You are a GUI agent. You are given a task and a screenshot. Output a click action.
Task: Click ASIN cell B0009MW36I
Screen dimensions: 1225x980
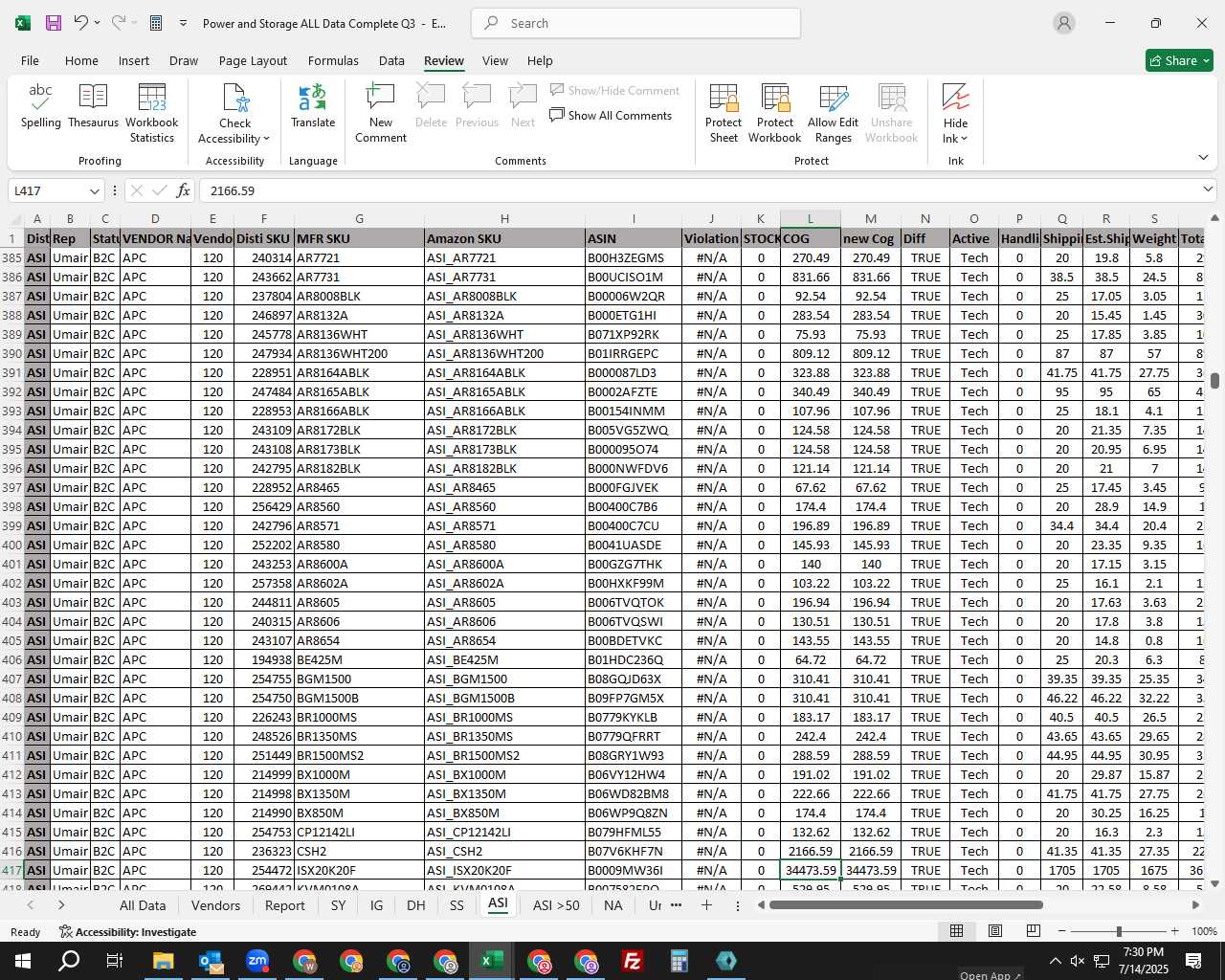point(634,870)
